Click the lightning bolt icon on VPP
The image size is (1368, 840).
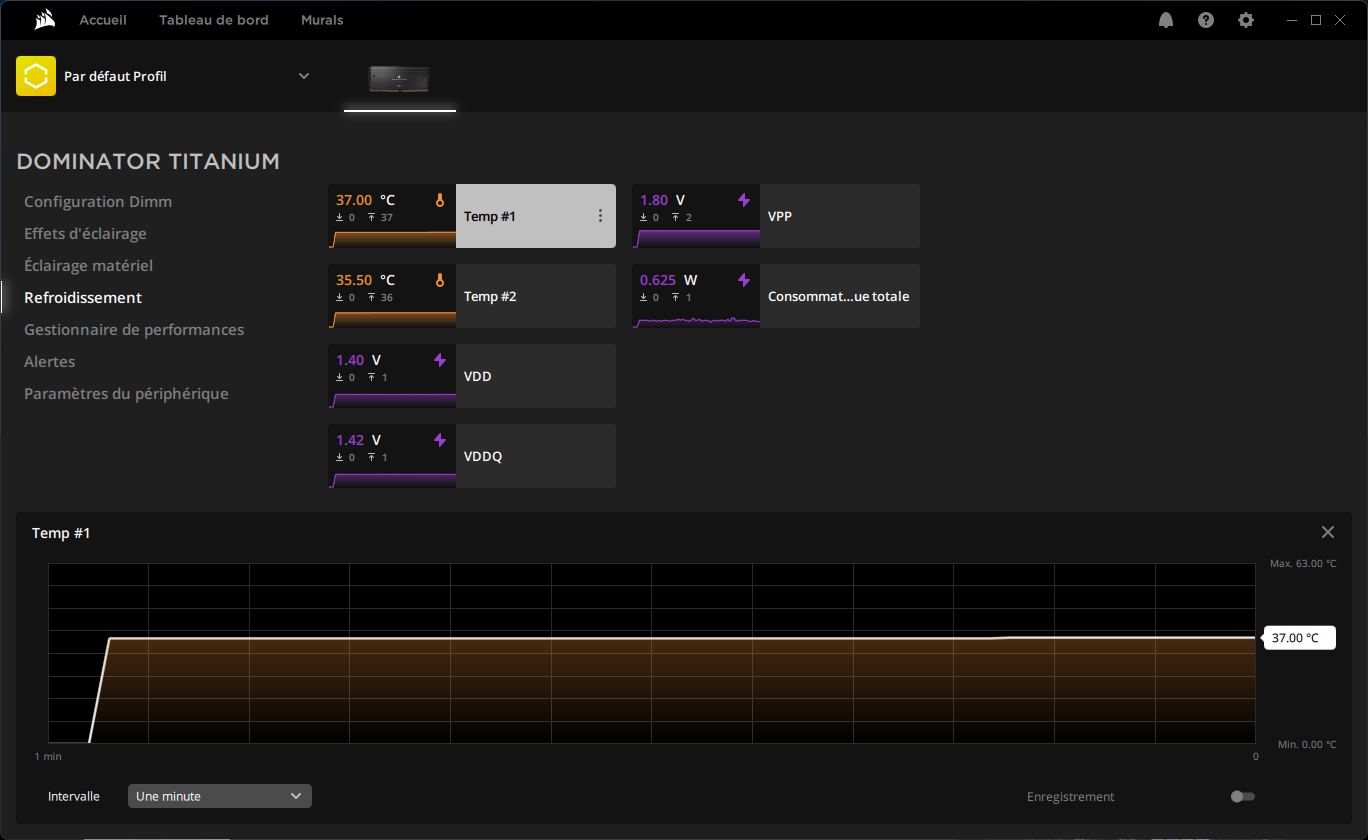(743, 200)
